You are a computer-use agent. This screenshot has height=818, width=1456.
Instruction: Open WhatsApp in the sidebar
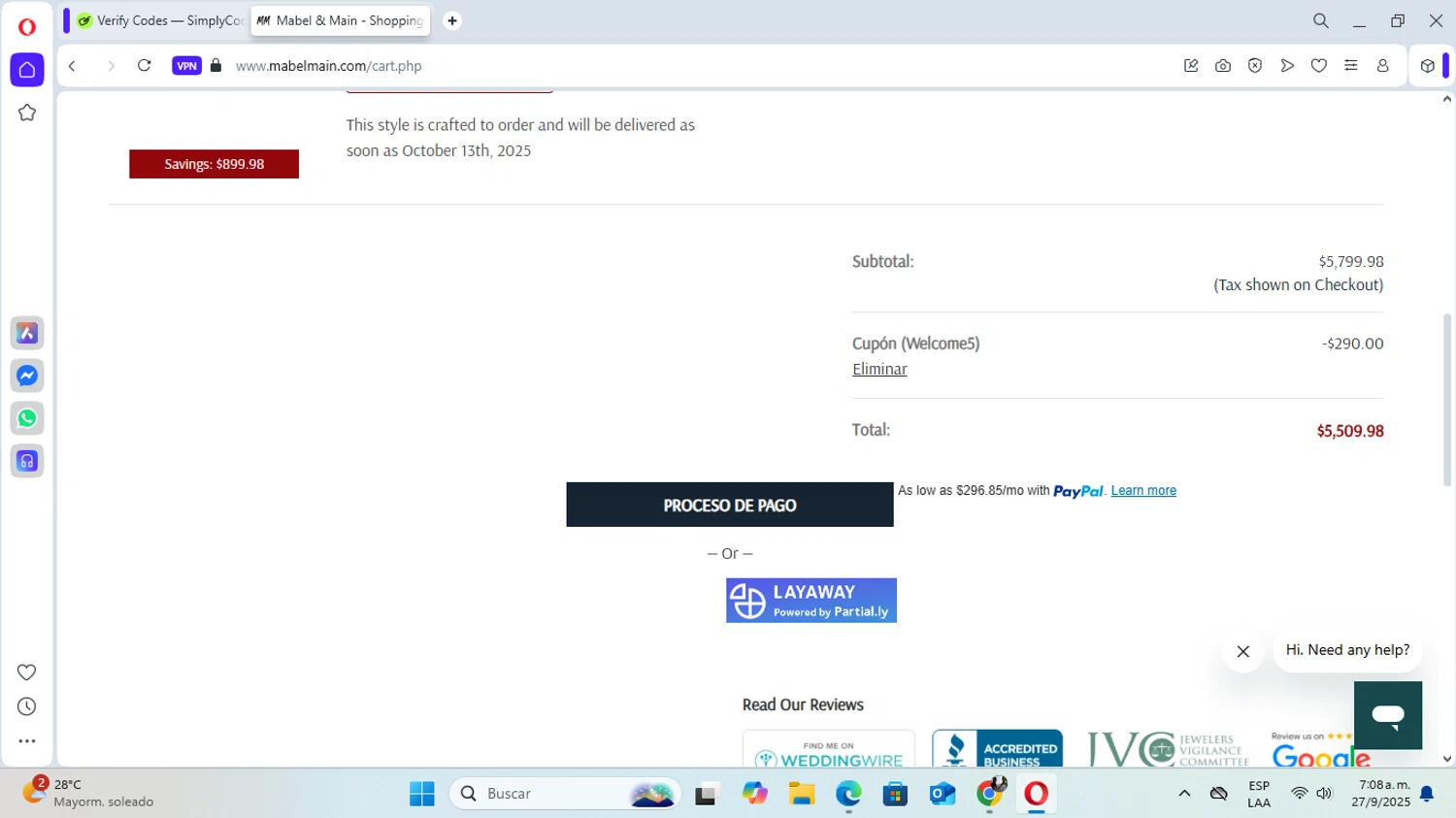(27, 418)
